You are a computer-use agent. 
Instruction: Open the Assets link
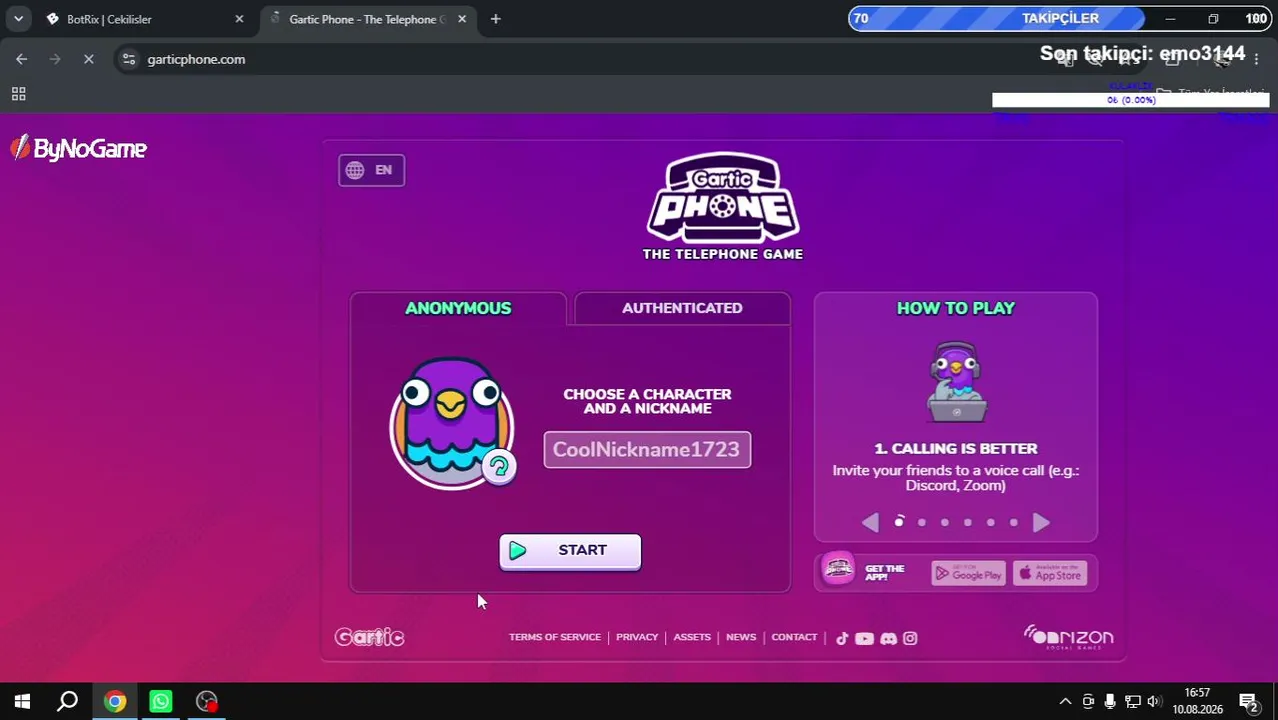pos(692,637)
